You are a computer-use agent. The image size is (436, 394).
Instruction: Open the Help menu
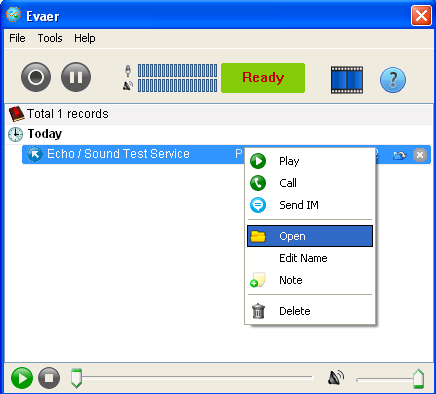tap(85, 38)
